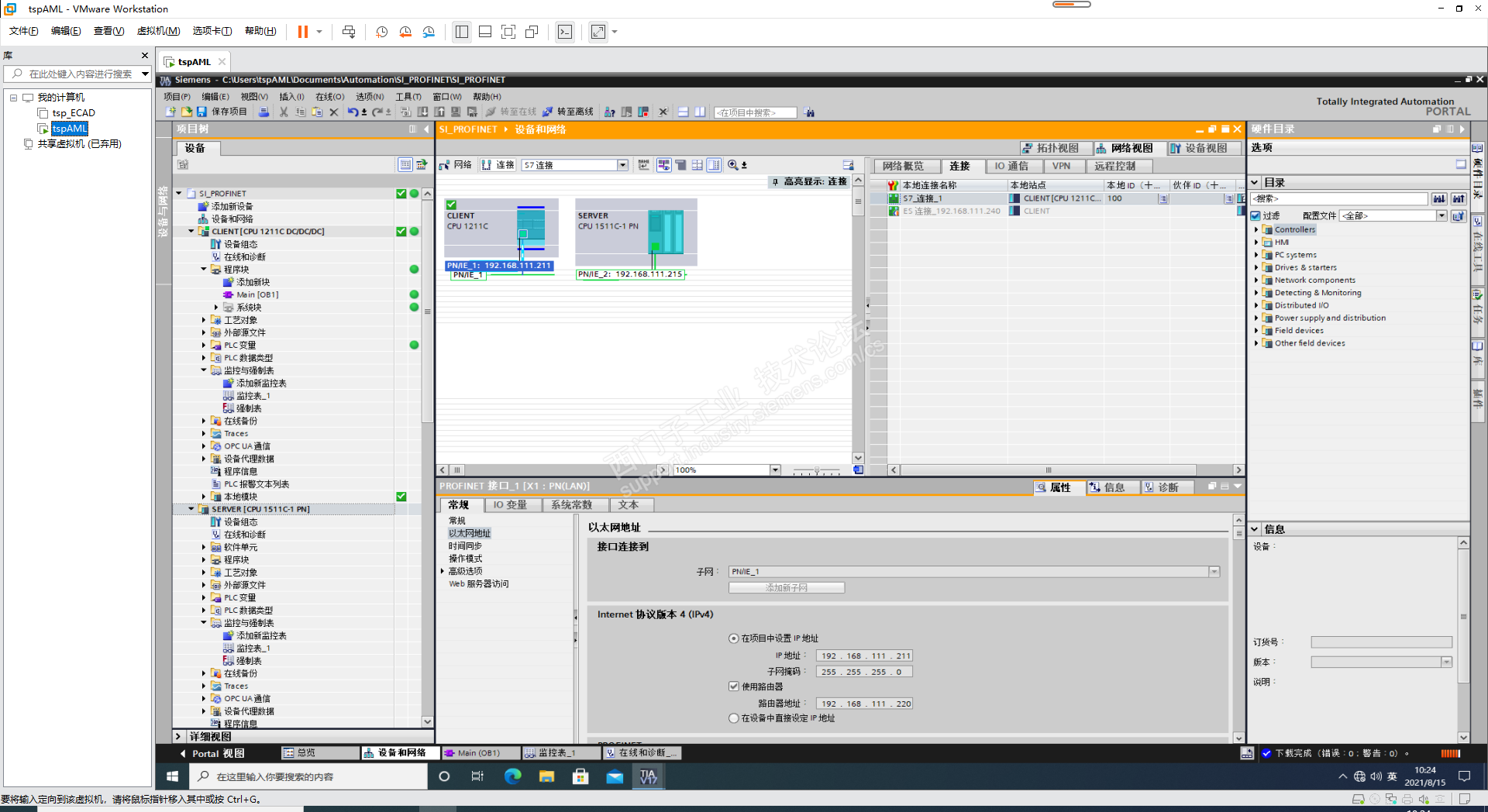Expand 高级选项 in properties navigation
Screen dimensions: 1488x812
(443, 571)
